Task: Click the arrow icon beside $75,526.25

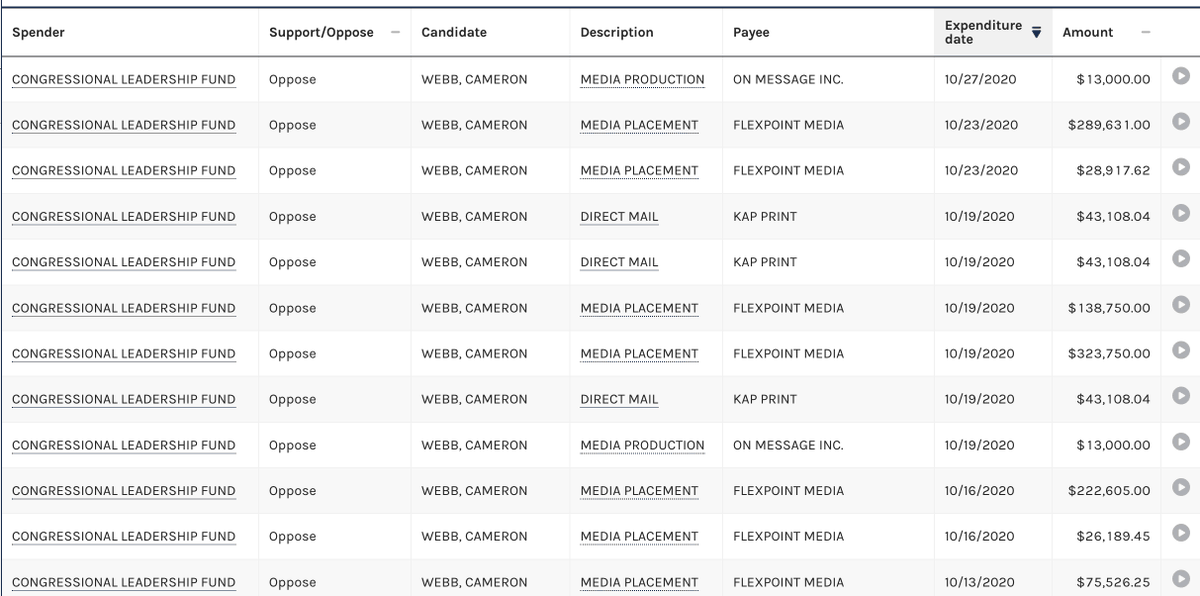Action: coord(1181,578)
